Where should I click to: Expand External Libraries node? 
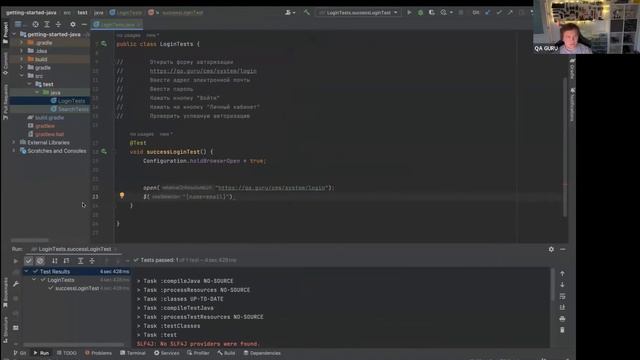(14, 142)
